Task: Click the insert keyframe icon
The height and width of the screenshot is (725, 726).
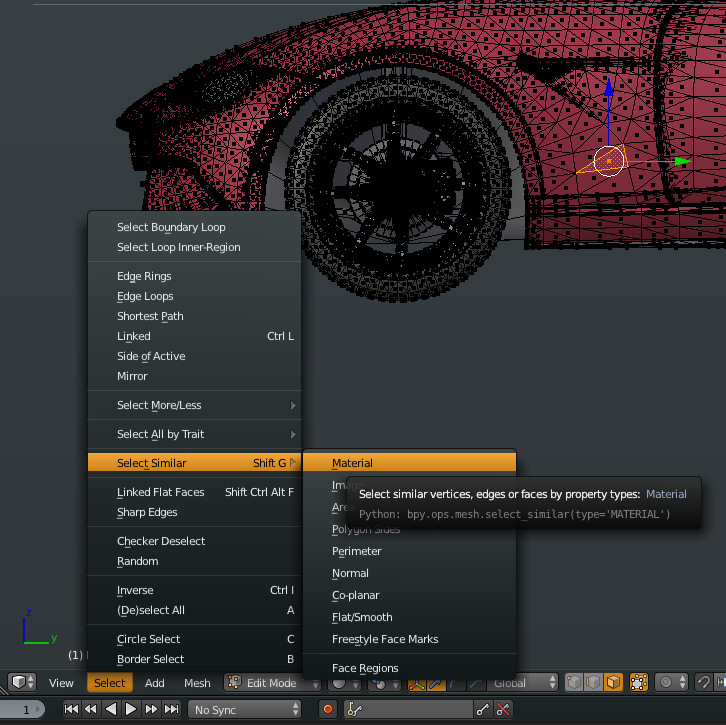Action: click(x=483, y=709)
